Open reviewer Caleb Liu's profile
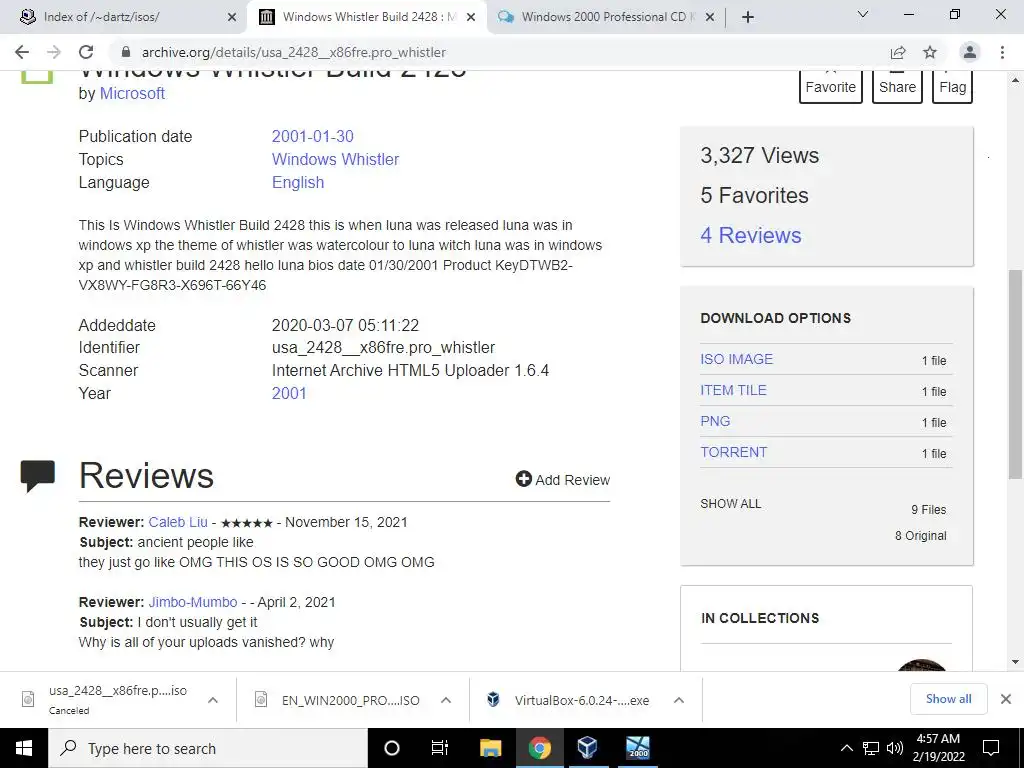 pos(178,522)
